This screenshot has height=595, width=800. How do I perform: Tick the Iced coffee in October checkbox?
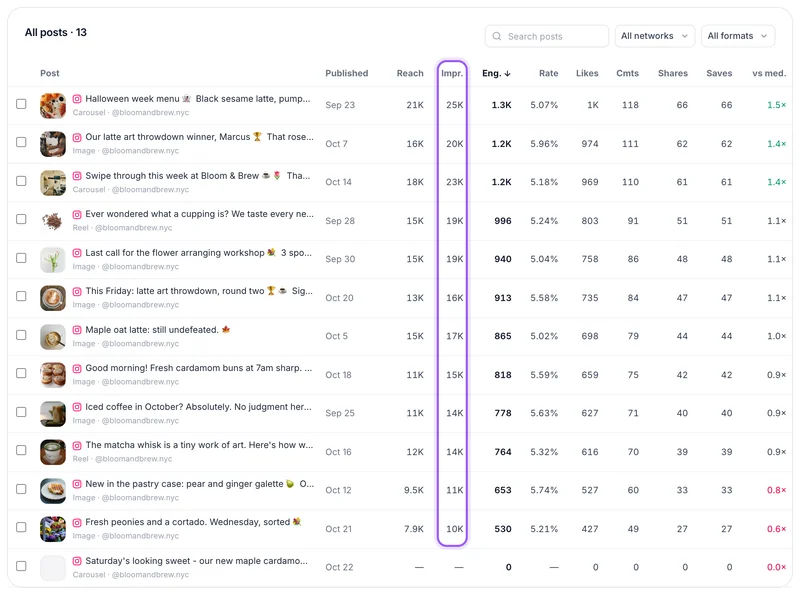[21, 412]
